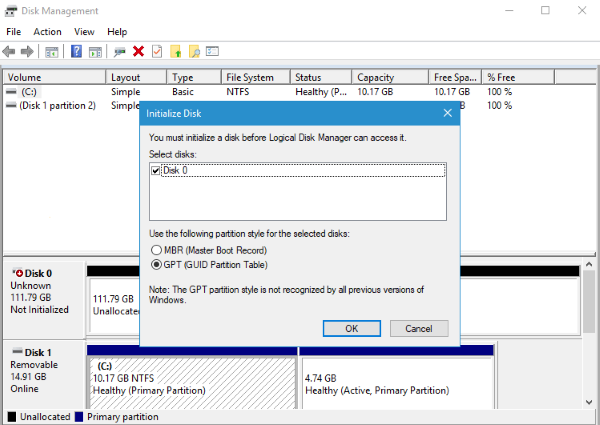Select GPT (GUID Partition Table) option
Viewport: 600px width, 425px height.
pyautogui.click(x=155, y=265)
